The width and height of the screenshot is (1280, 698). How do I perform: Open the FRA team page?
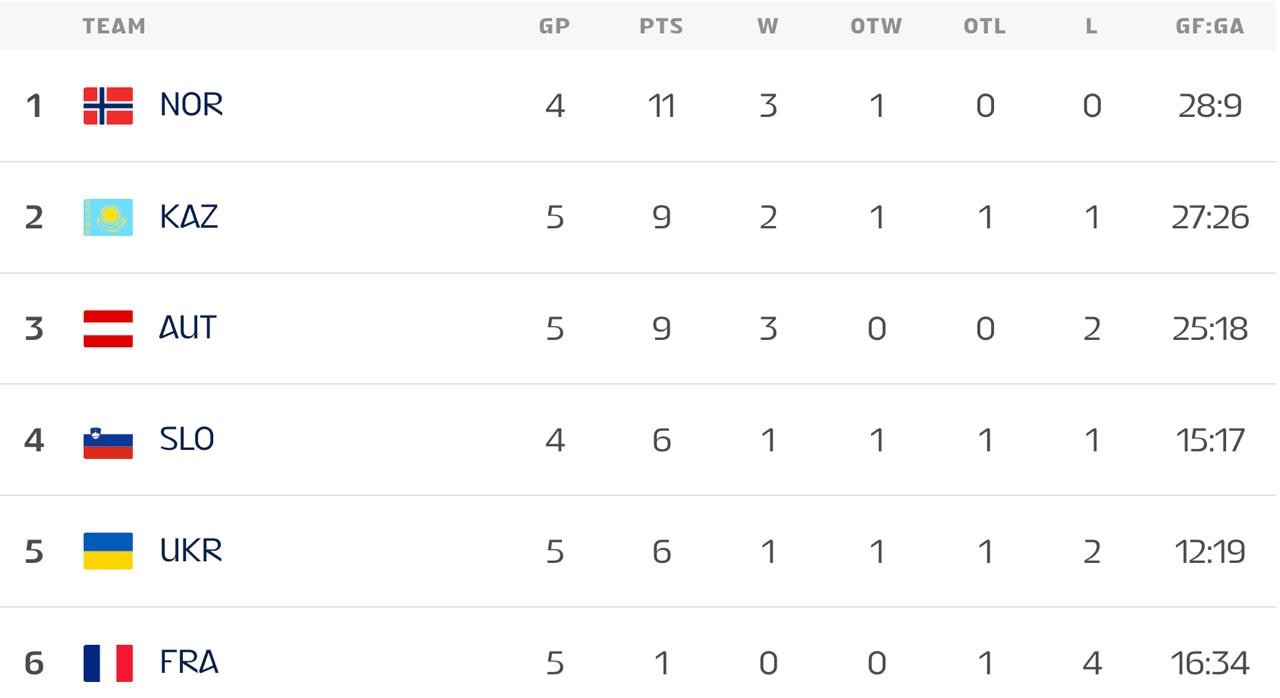click(x=189, y=662)
